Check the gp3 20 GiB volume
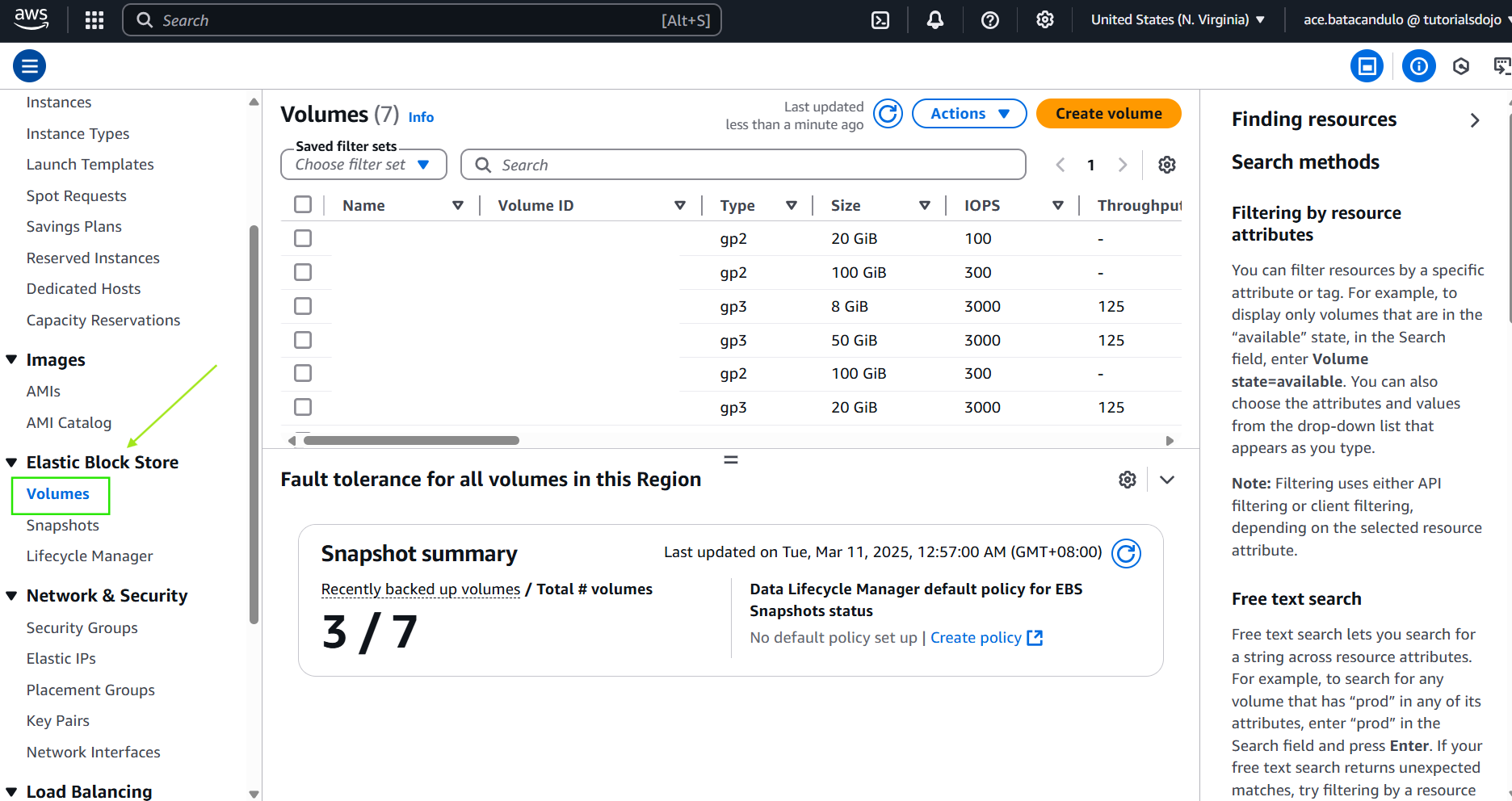This screenshot has height=801, width=1512. 303,407
